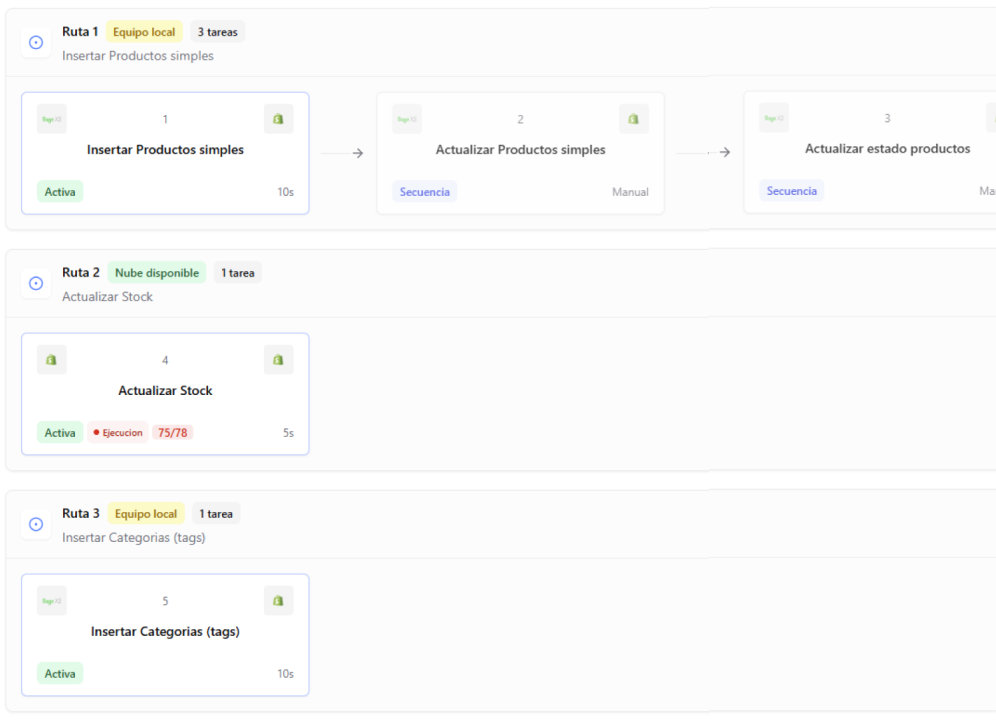Click the 75/78 progress counter
The image size is (996, 720).
(x=173, y=433)
